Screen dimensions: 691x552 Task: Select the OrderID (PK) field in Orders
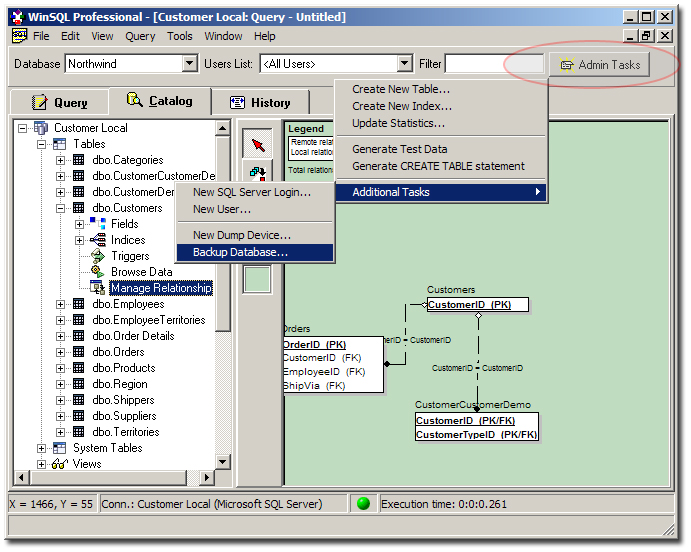pos(315,345)
